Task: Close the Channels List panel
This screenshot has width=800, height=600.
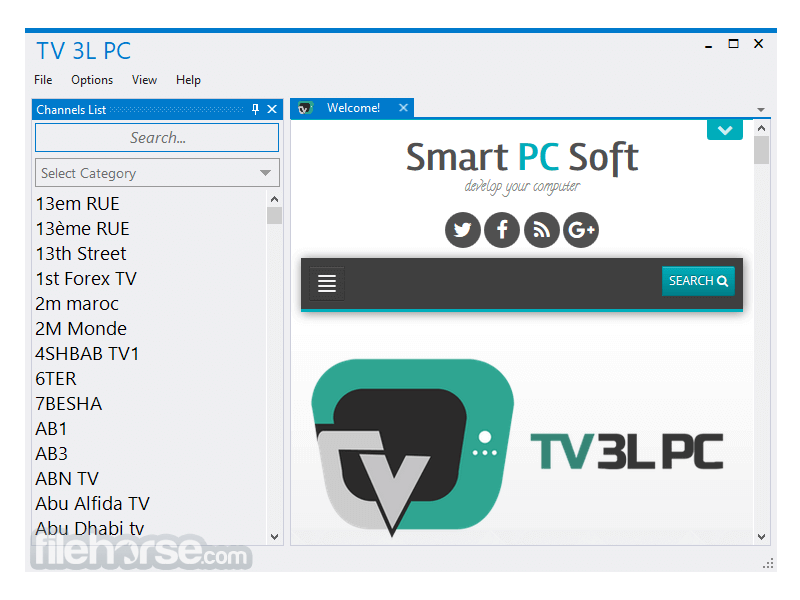Action: pyautogui.click(x=272, y=109)
